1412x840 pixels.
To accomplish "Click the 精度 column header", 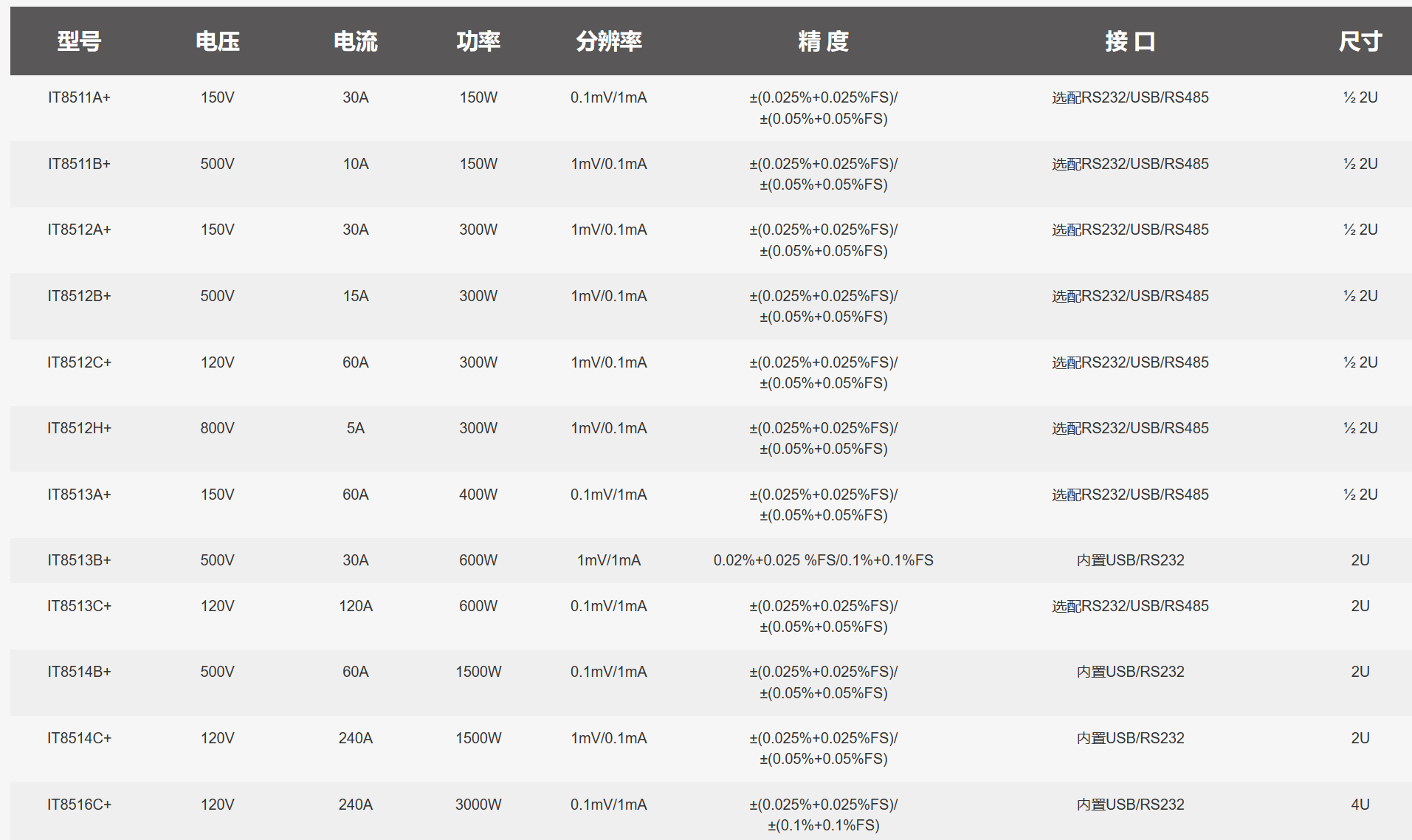I will pyautogui.click(x=823, y=41).
